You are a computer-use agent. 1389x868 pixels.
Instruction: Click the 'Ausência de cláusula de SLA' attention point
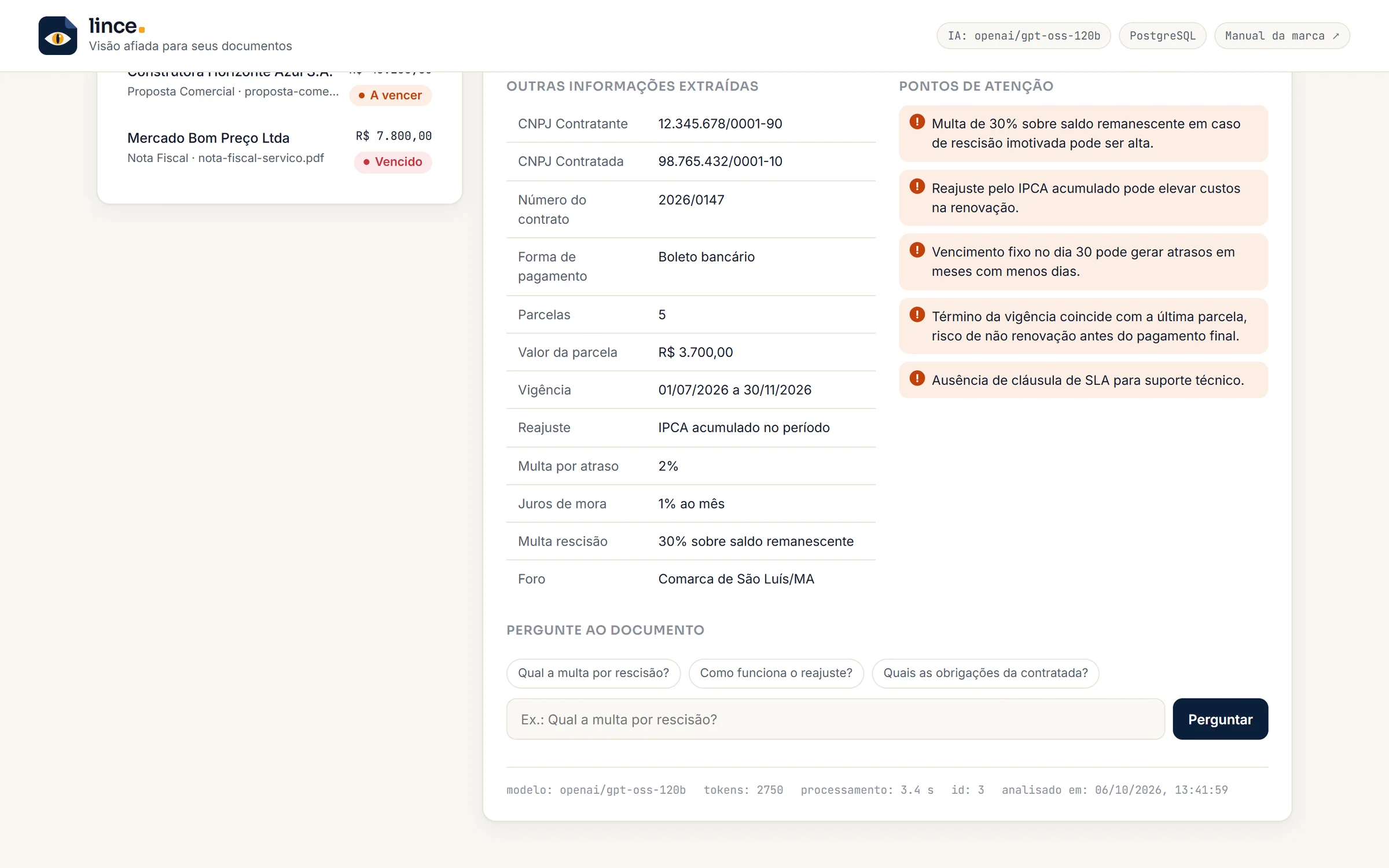pos(1083,380)
